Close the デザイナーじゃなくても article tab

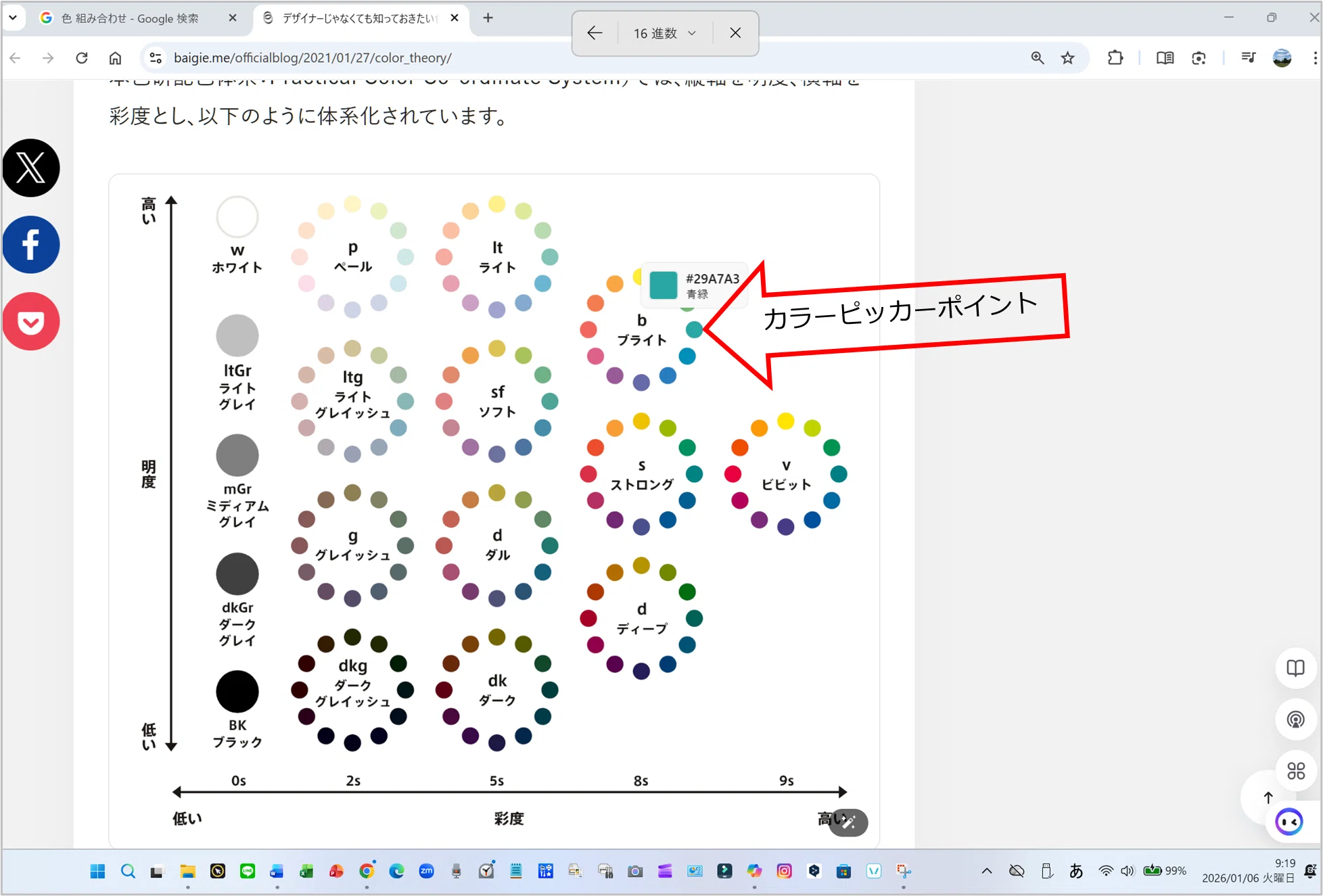point(455,18)
